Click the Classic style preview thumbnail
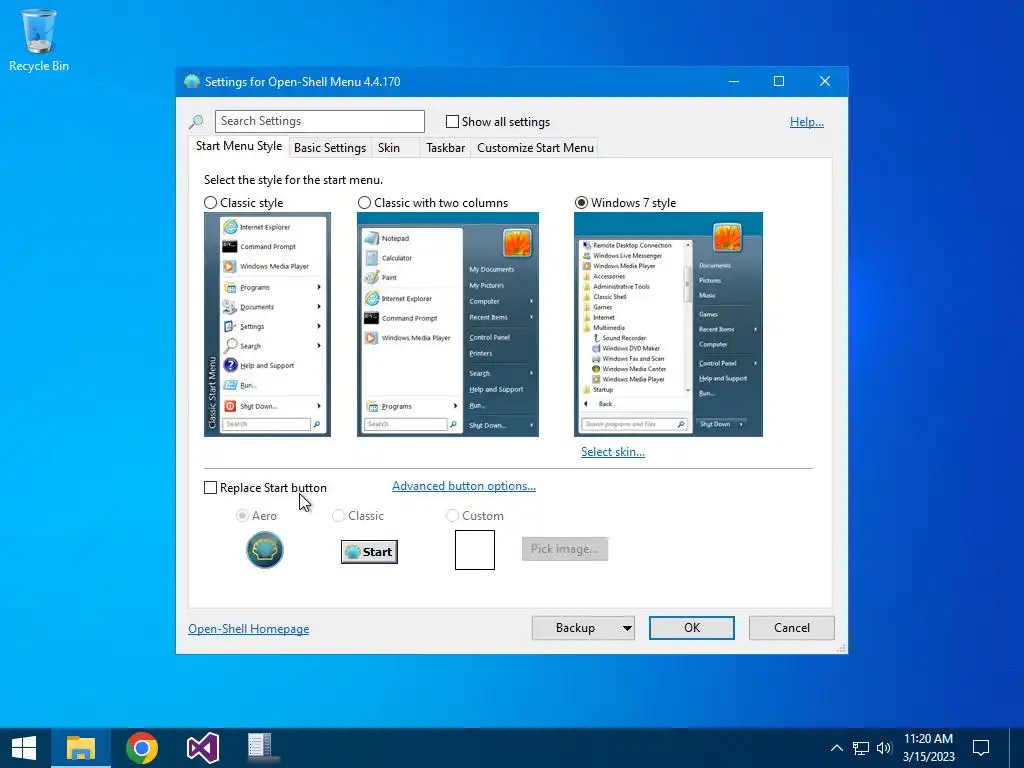The height and width of the screenshot is (768, 1024). click(x=267, y=325)
